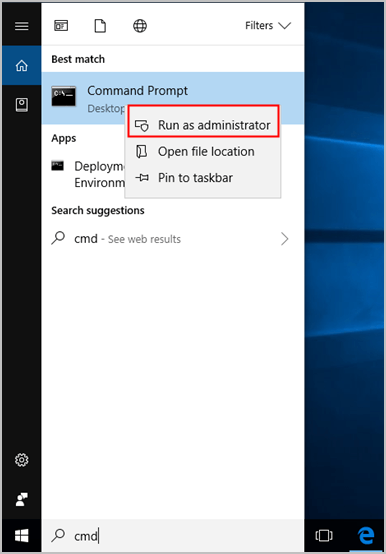Open the Windows Start button

[22, 536]
